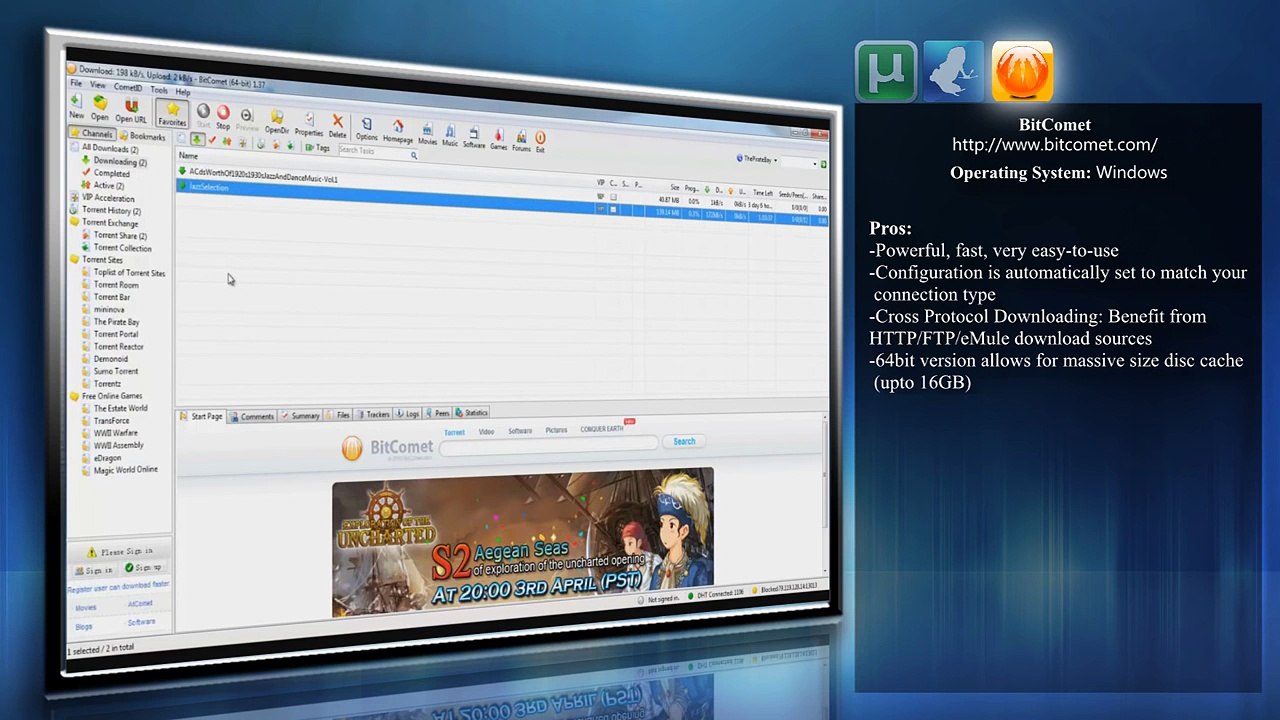Switch to the Trackers tab
This screenshot has height=720, width=1280.
373,414
